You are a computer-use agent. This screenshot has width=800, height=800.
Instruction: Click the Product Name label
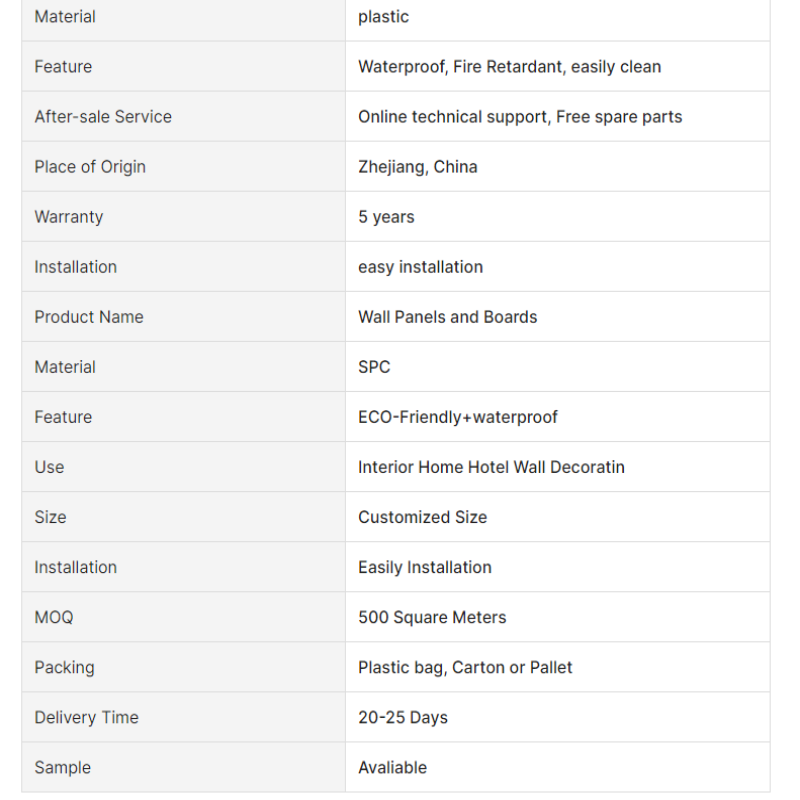89,317
